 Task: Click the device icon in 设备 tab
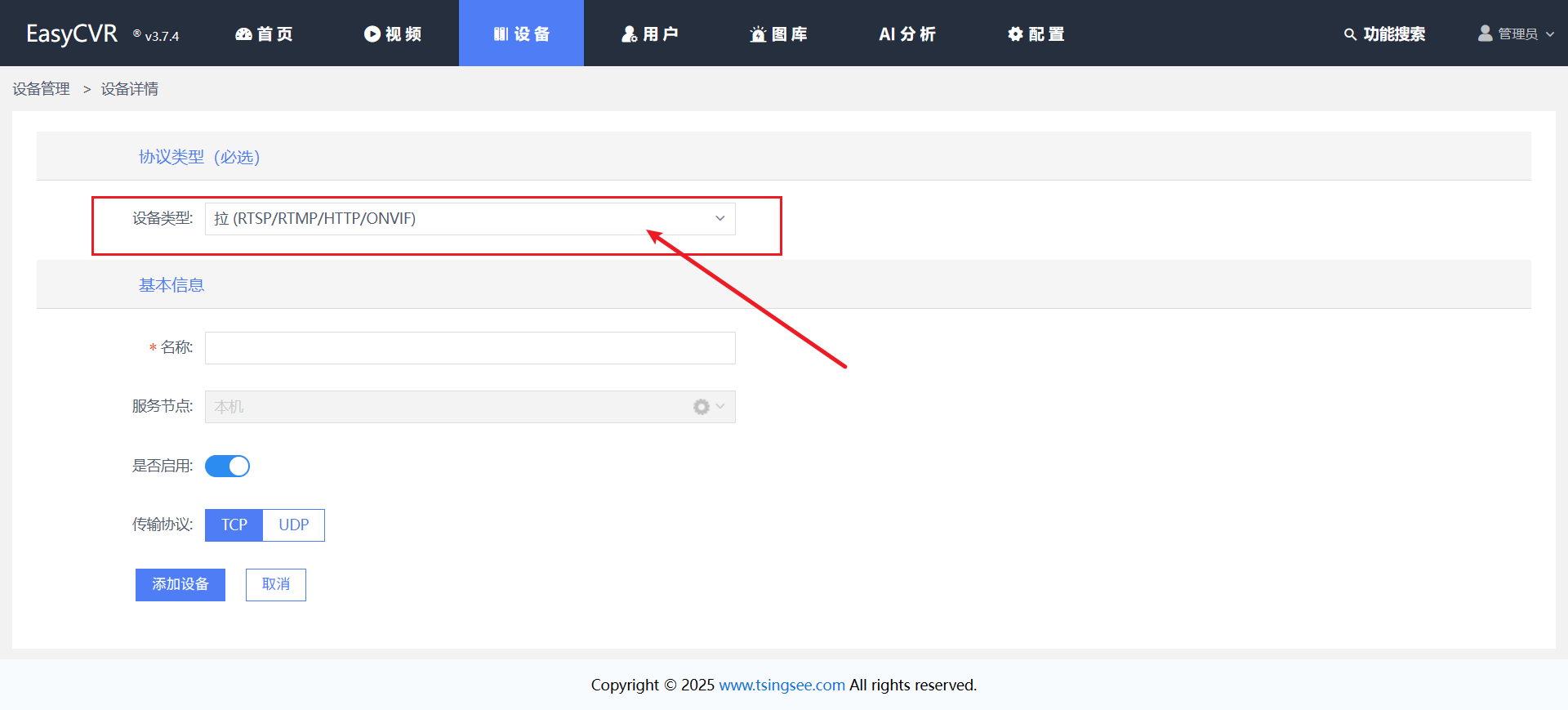[501, 34]
